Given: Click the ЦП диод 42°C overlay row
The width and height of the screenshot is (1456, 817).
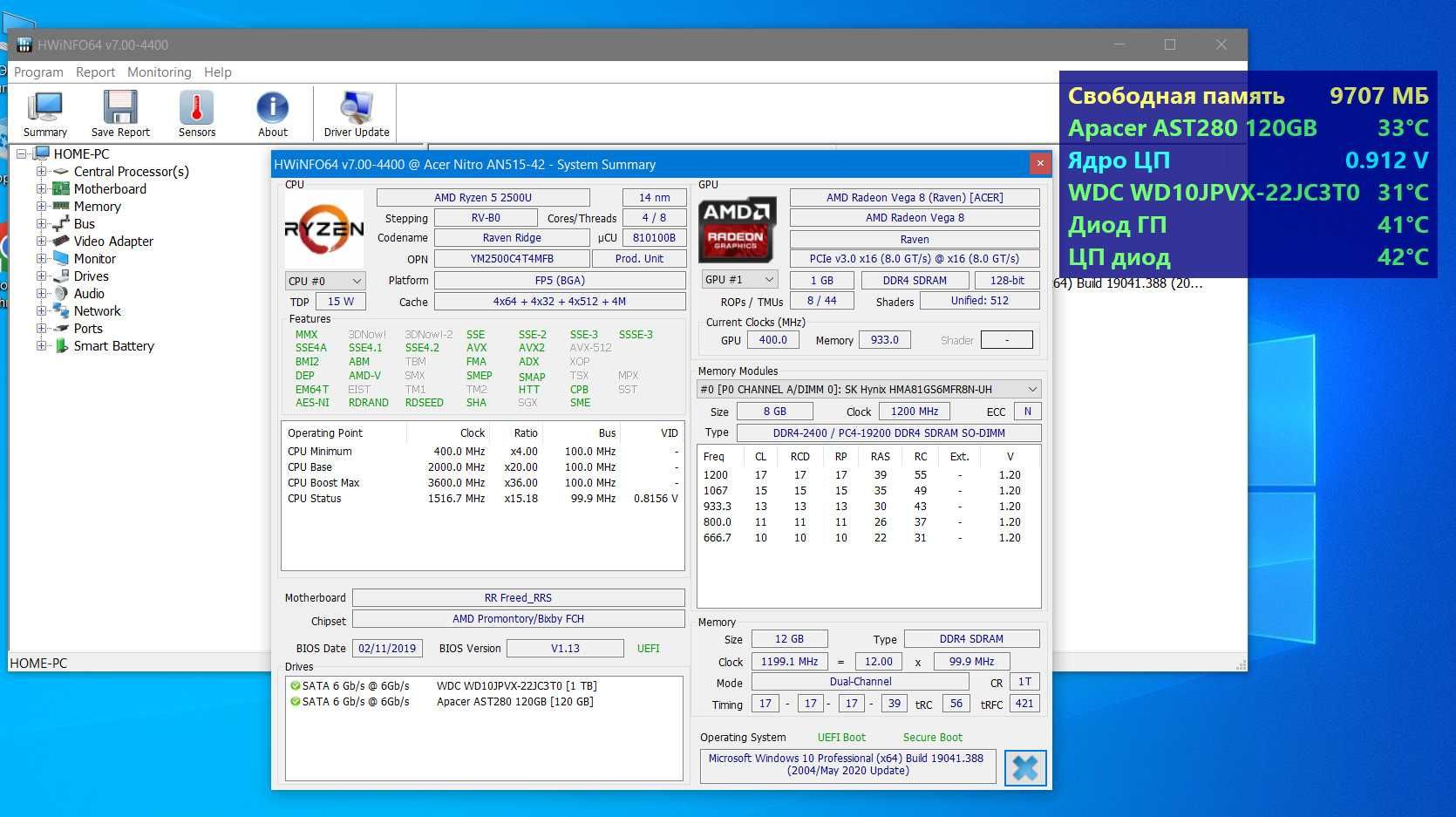Looking at the screenshot, I should pyautogui.click(x=1248, y=257).
